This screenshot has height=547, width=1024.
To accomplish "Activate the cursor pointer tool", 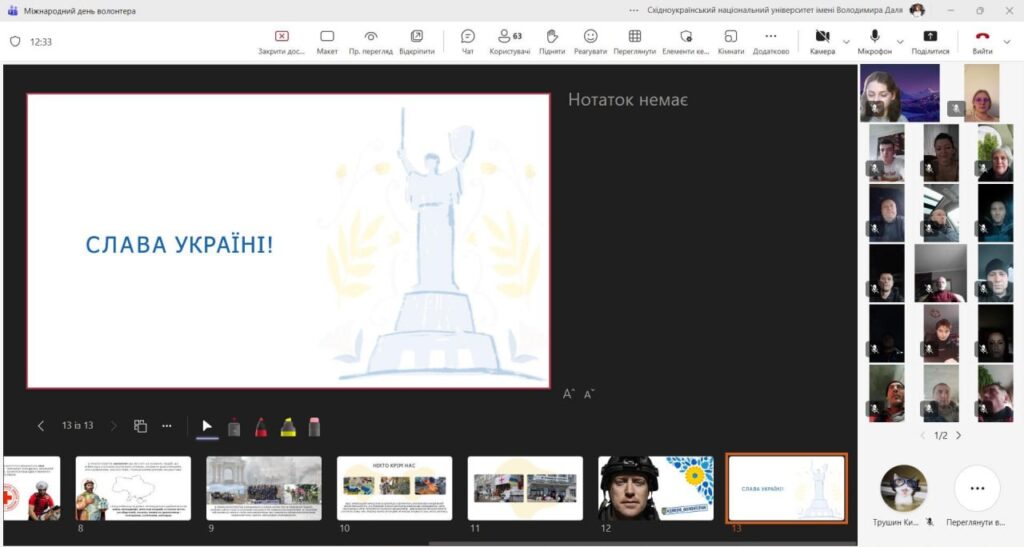I will [207, 427].
